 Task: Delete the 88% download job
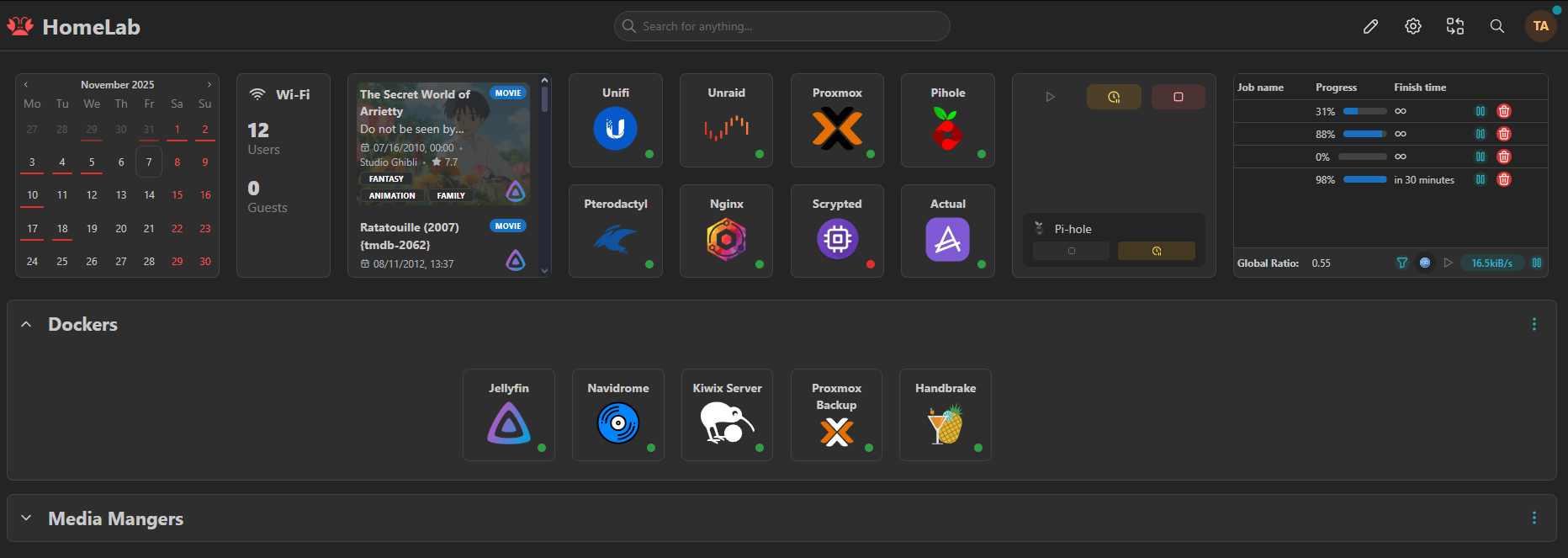tap(1504, 134)
